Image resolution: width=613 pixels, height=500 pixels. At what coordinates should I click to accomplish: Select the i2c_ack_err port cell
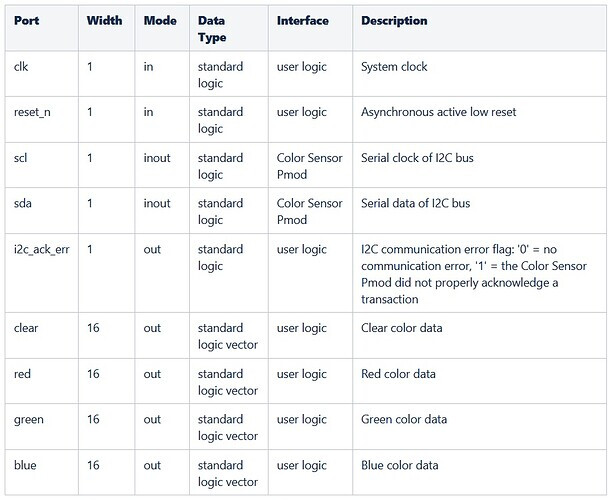42,249
